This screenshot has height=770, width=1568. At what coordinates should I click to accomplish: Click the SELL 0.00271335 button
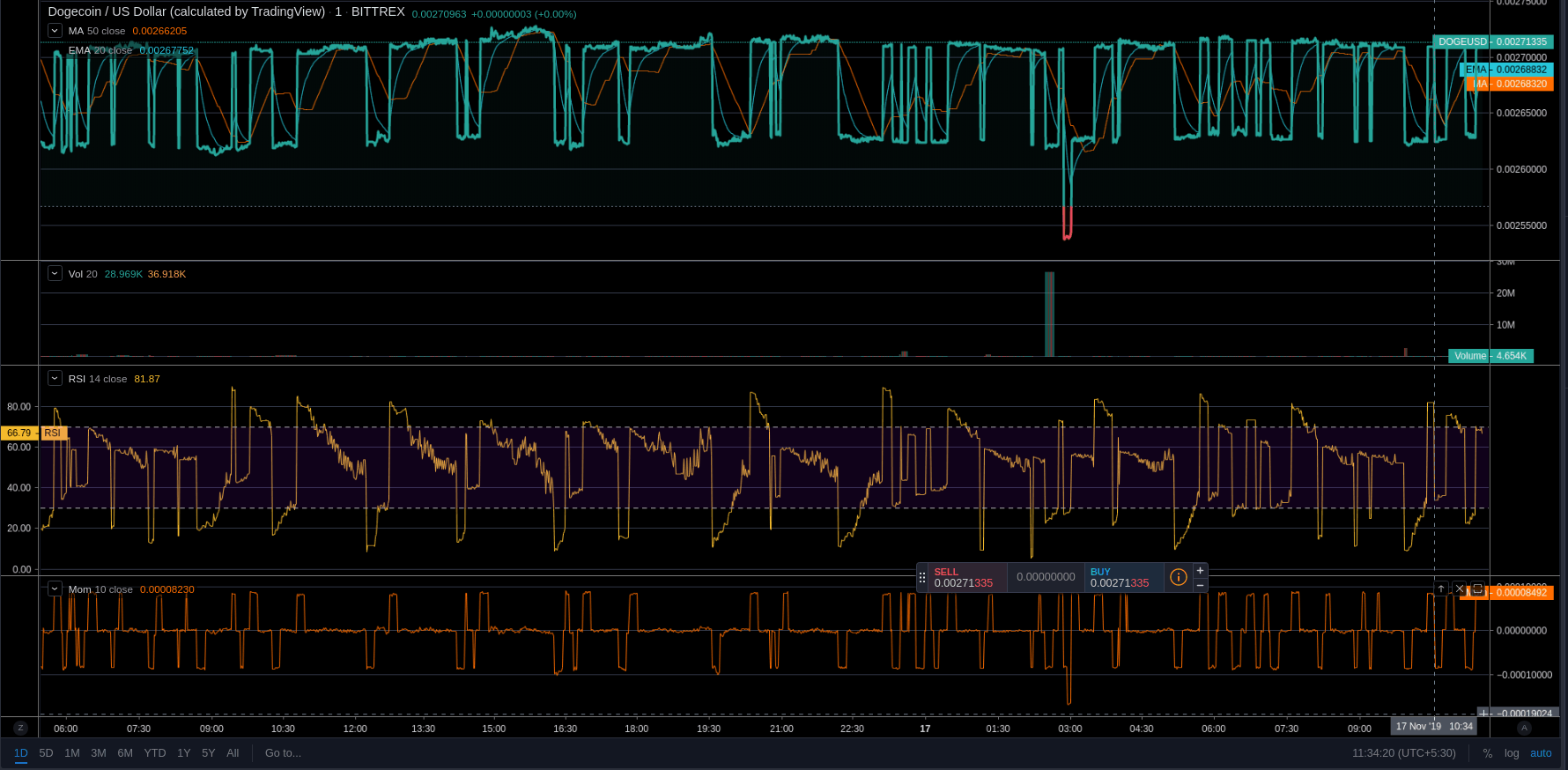click(967, 578)
